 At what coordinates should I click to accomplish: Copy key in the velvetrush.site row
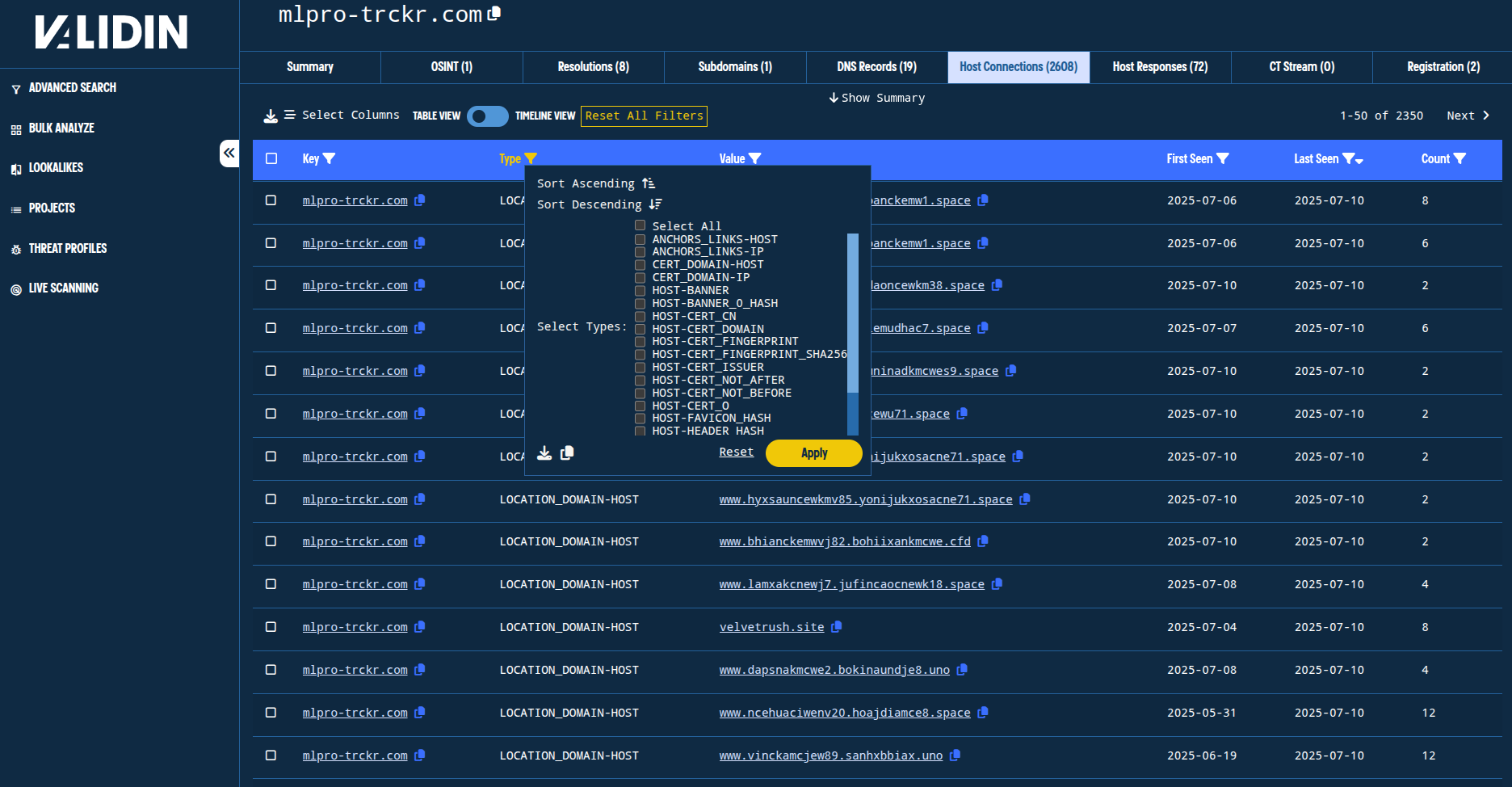tap(420, 627)
